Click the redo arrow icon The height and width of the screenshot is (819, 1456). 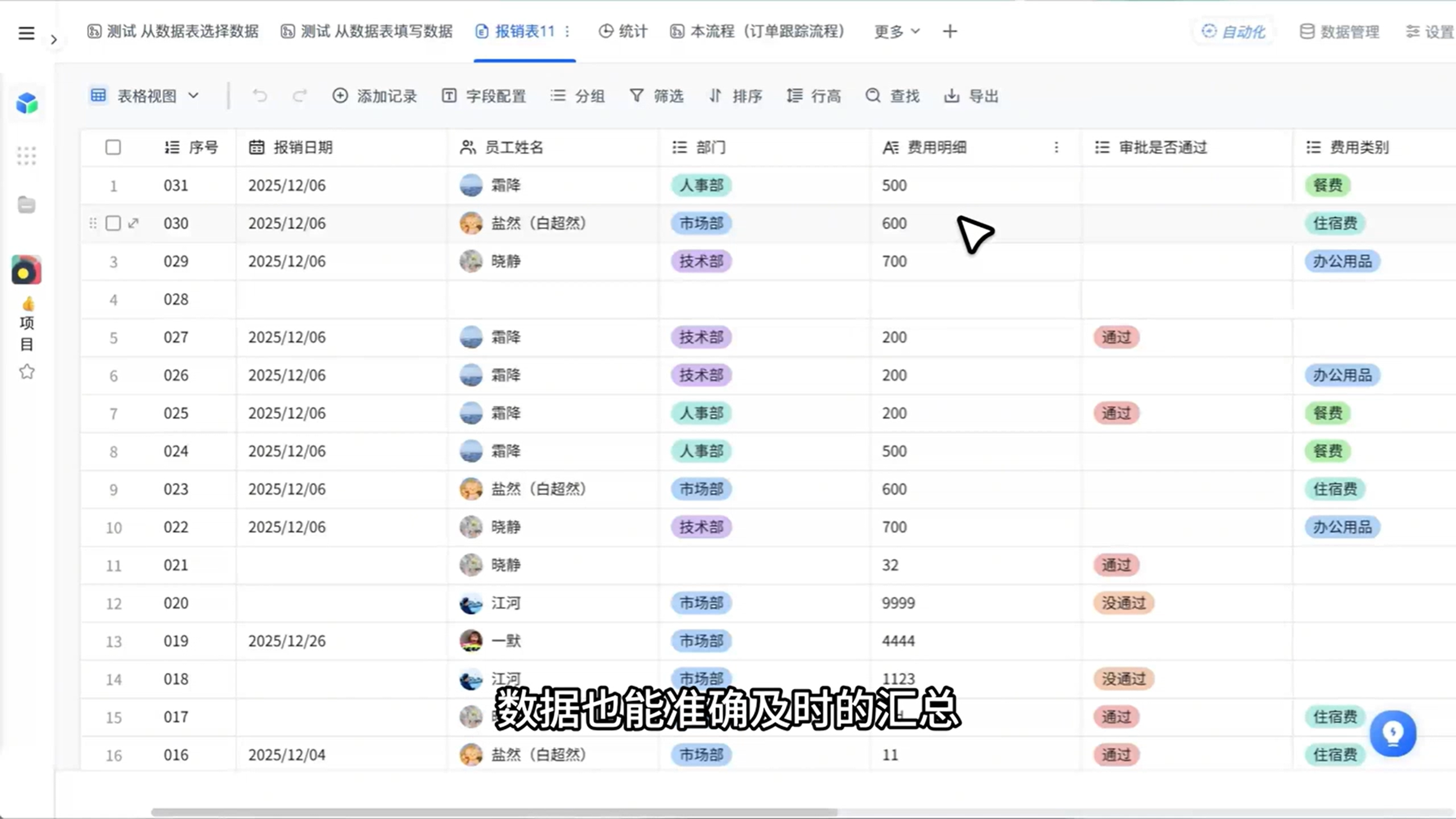click(299, 96)
